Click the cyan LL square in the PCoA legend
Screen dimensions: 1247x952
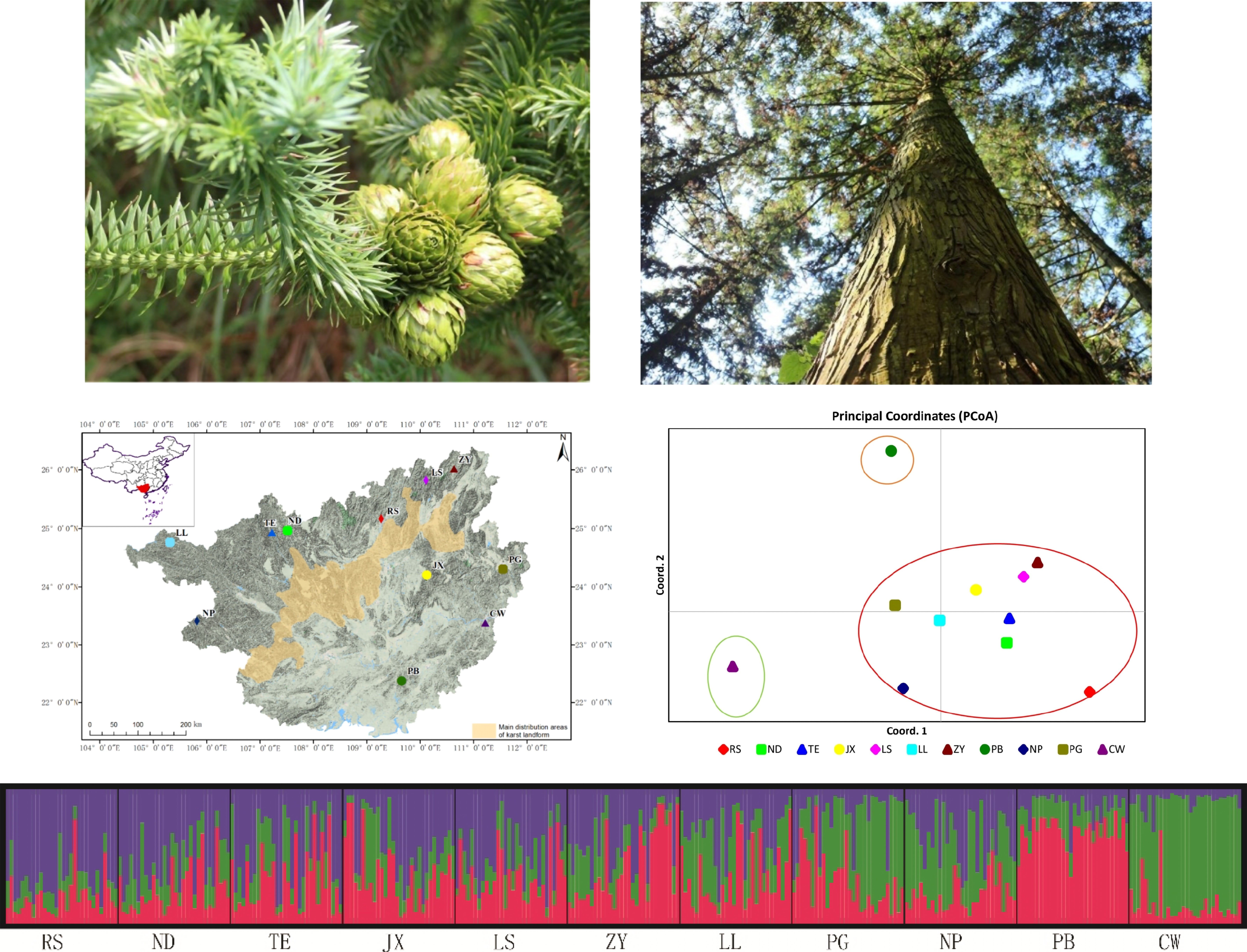pos(912,749)
